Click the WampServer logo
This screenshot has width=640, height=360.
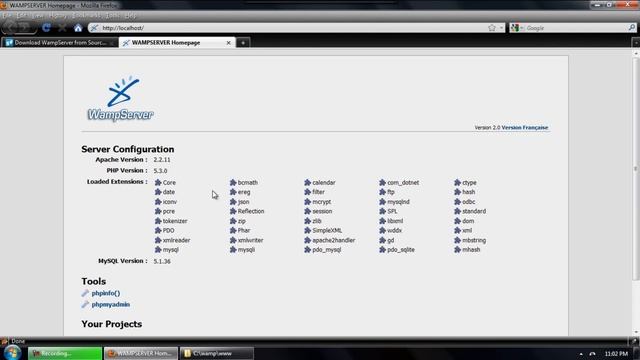(x=120, y=98)
